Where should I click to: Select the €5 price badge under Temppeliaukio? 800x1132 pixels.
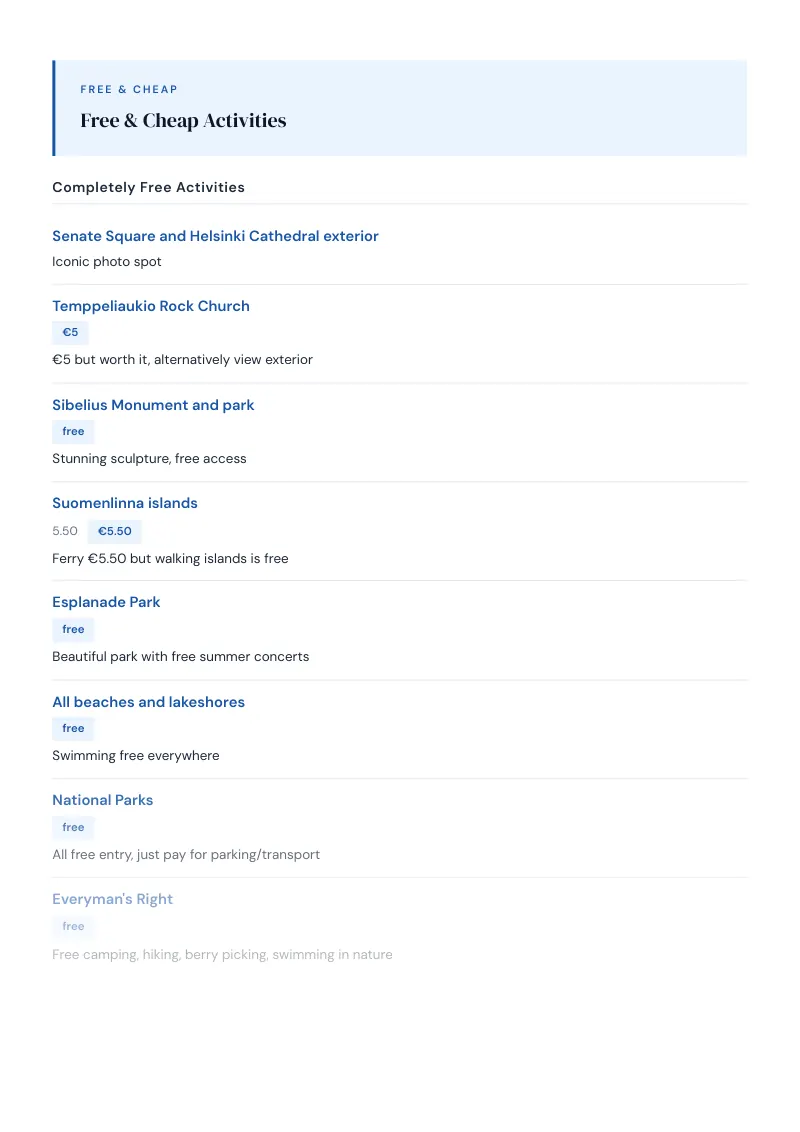[70, 333]
